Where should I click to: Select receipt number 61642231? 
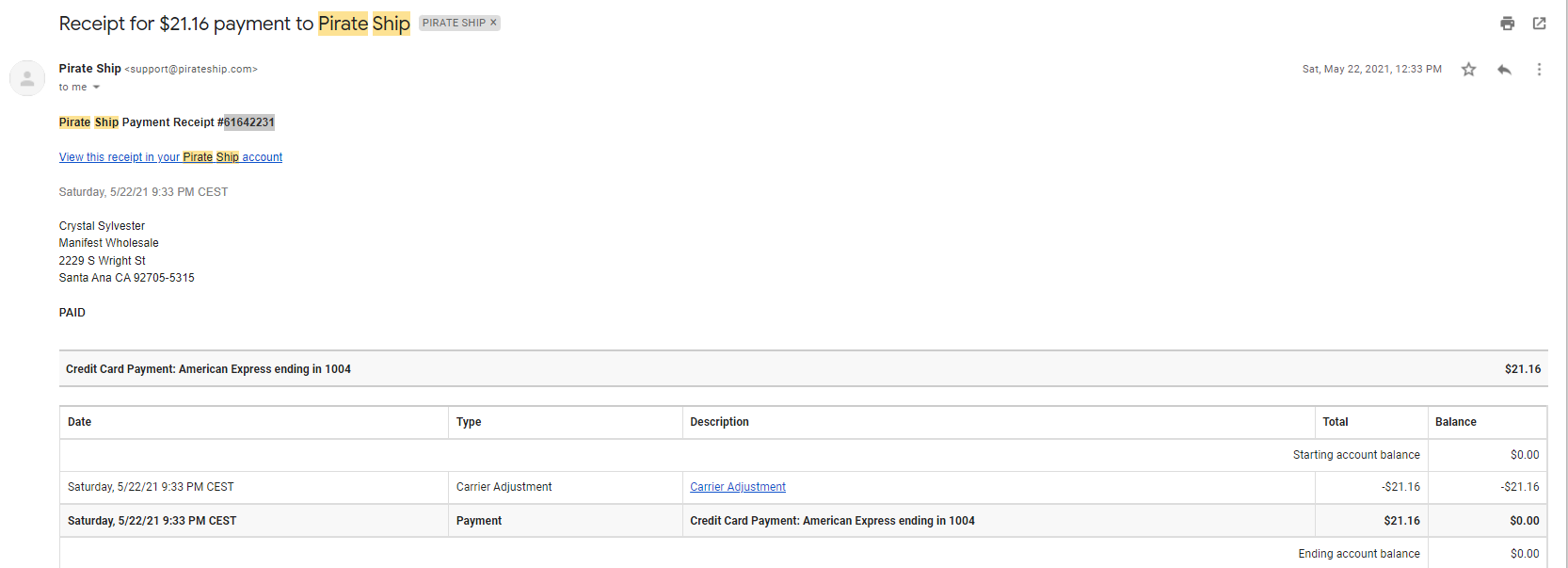tap(249, 122)
